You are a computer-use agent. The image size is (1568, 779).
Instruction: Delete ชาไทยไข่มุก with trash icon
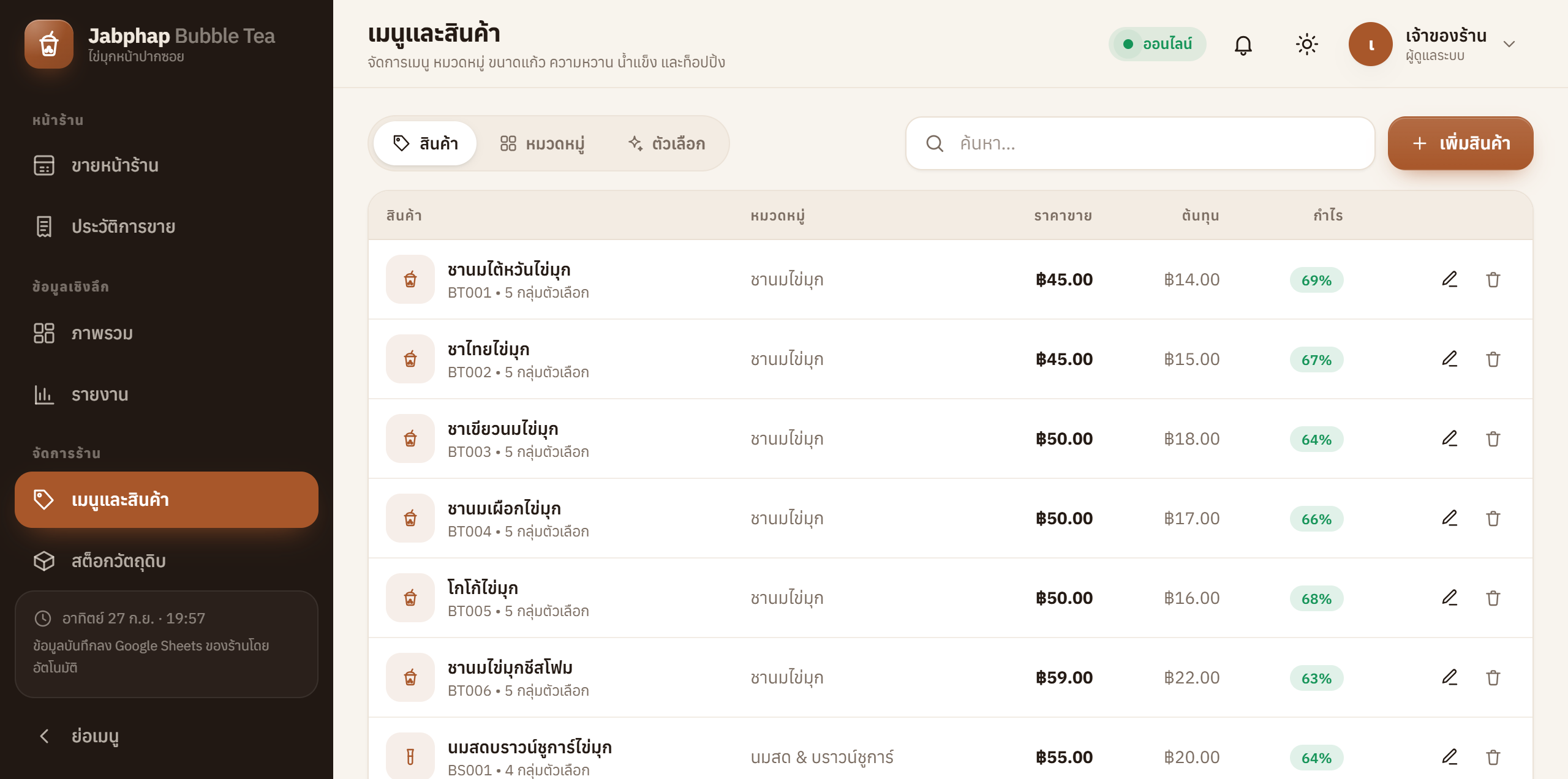coord(1493,359)
